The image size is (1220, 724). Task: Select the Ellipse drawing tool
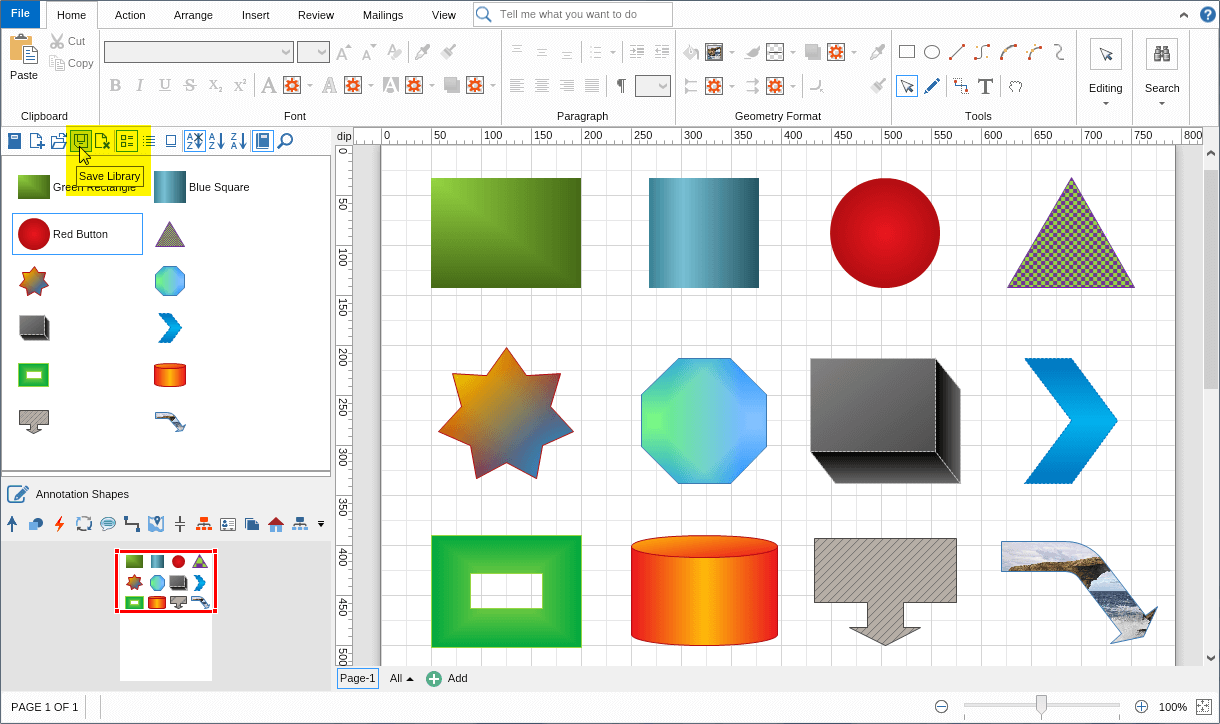click(x=931, y=52)
